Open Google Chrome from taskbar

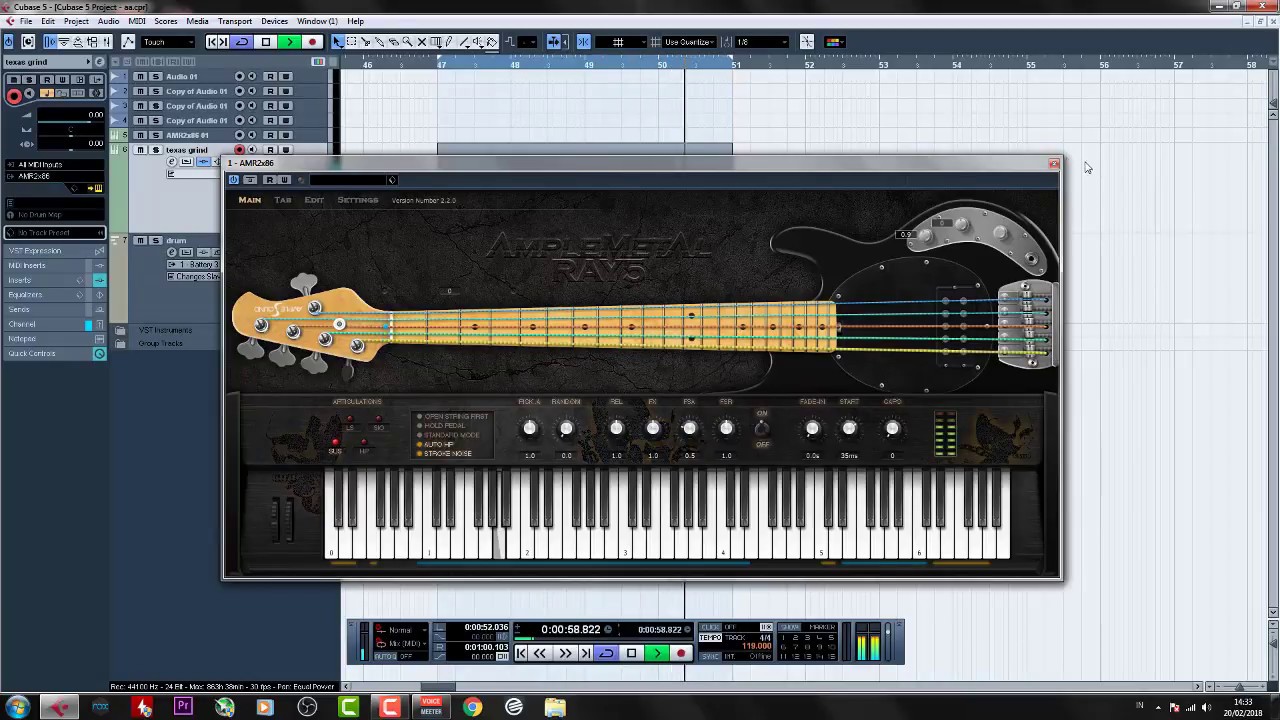472,708
